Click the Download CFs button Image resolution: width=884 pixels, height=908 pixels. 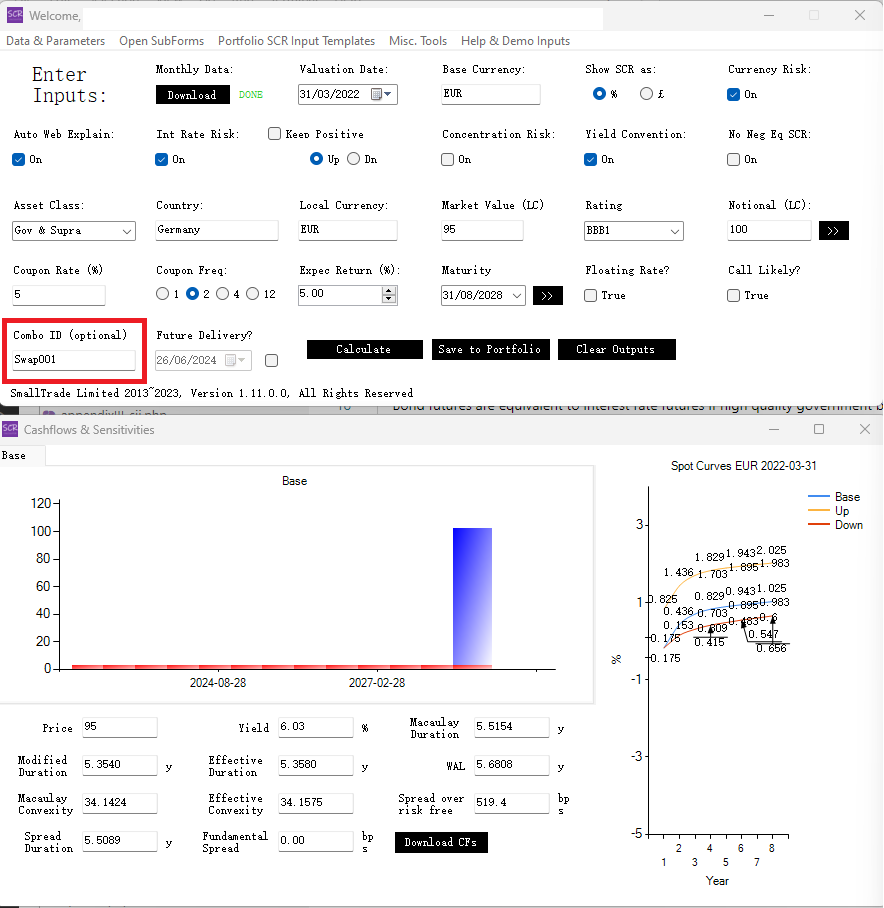click(x=441, y=843)
